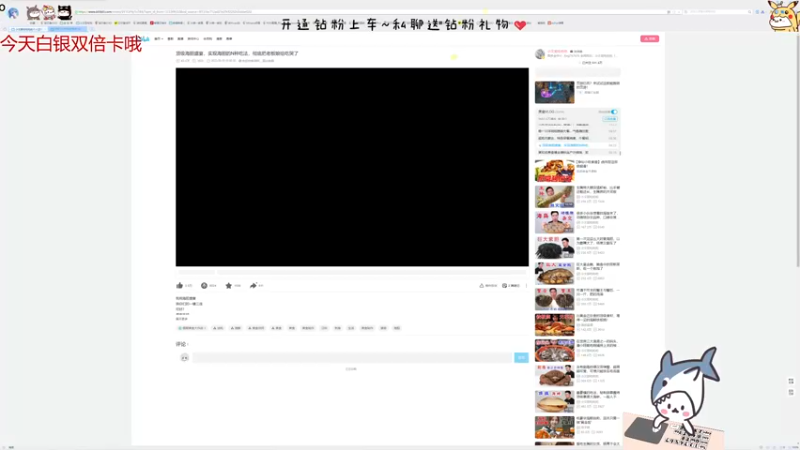Image resolution: width=800 pixels, height=450 pixels.
Task: Open the purple game character ad thumbnail
Action: pyautogui.click(x=555, y=92)
